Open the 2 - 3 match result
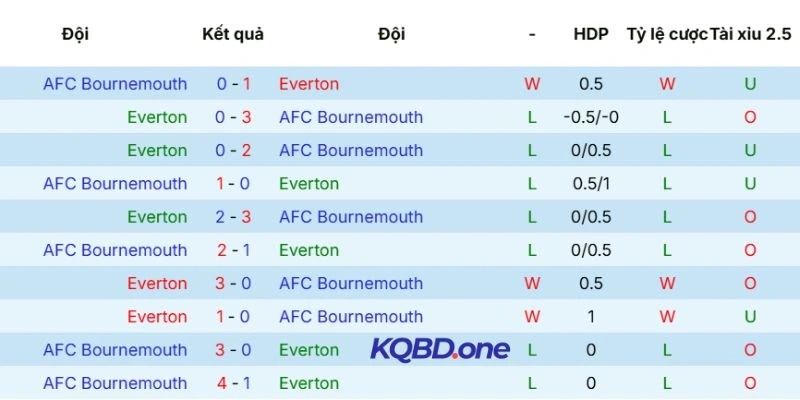 click(x=233, y=217)
